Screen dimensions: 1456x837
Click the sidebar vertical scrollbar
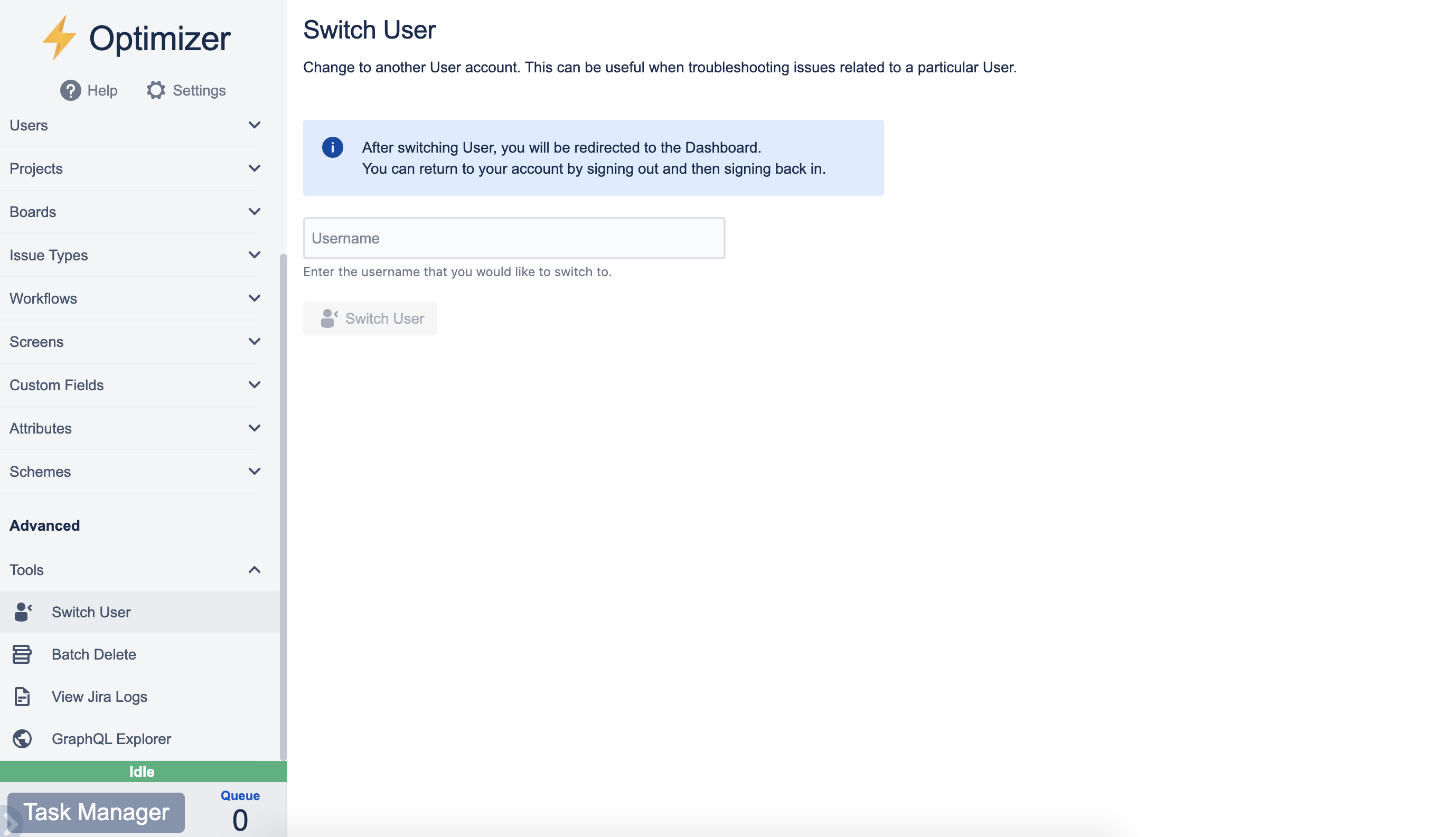click(283, 506)
